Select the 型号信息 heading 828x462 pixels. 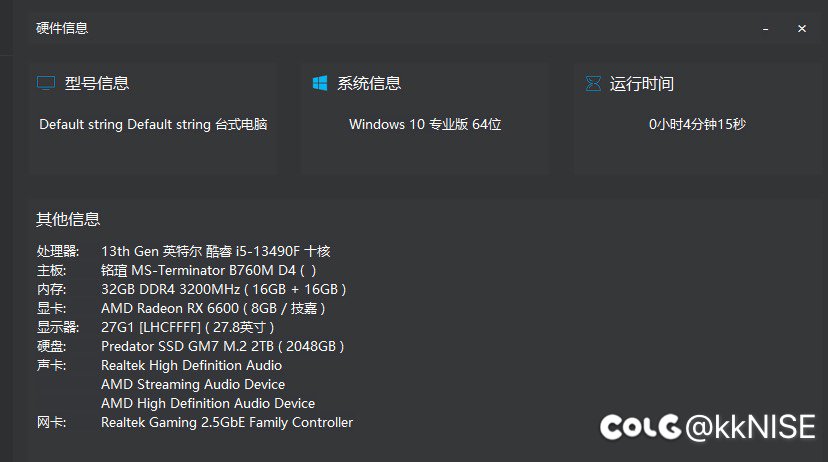coord(97,84)
